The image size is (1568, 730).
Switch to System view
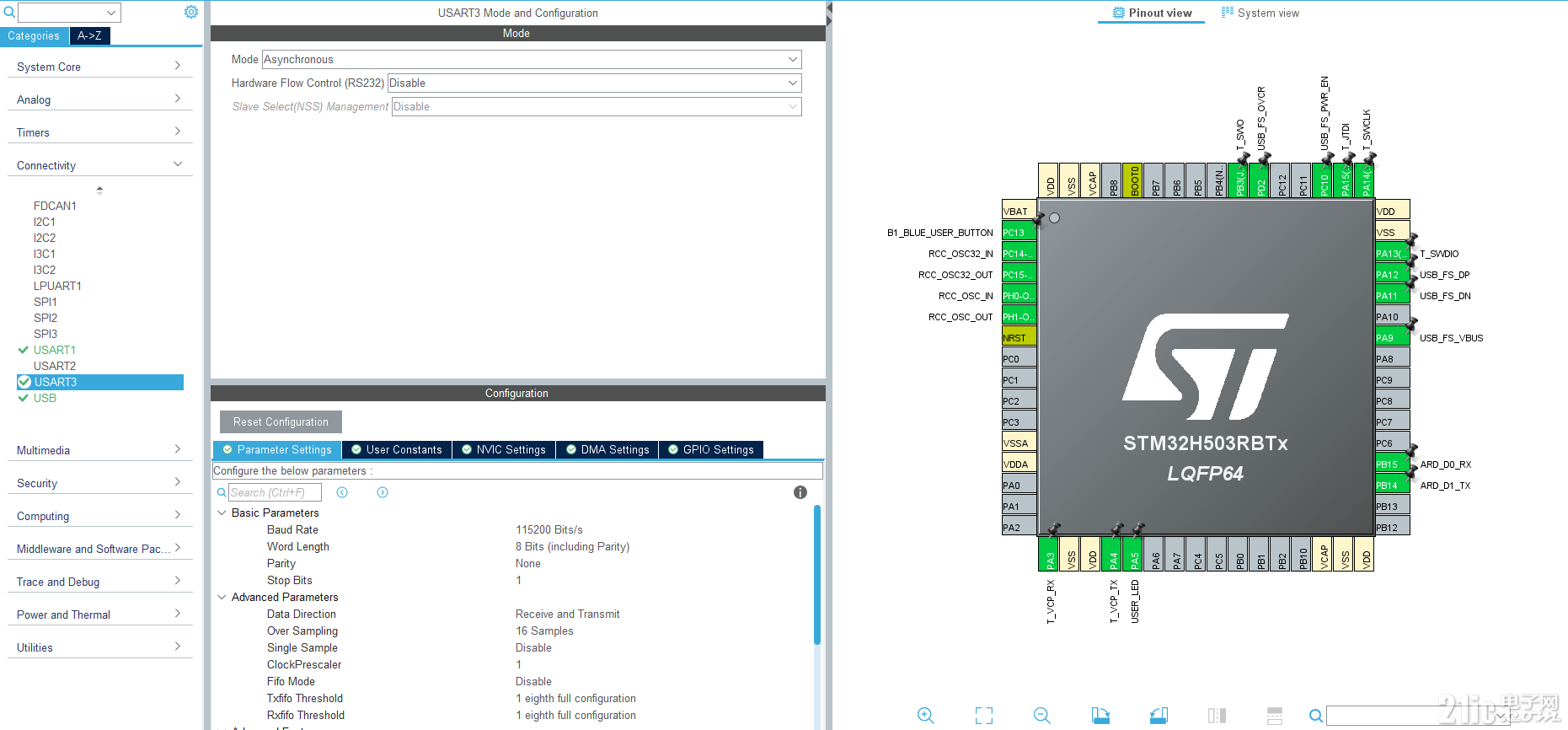click(x=1260, y=13)
